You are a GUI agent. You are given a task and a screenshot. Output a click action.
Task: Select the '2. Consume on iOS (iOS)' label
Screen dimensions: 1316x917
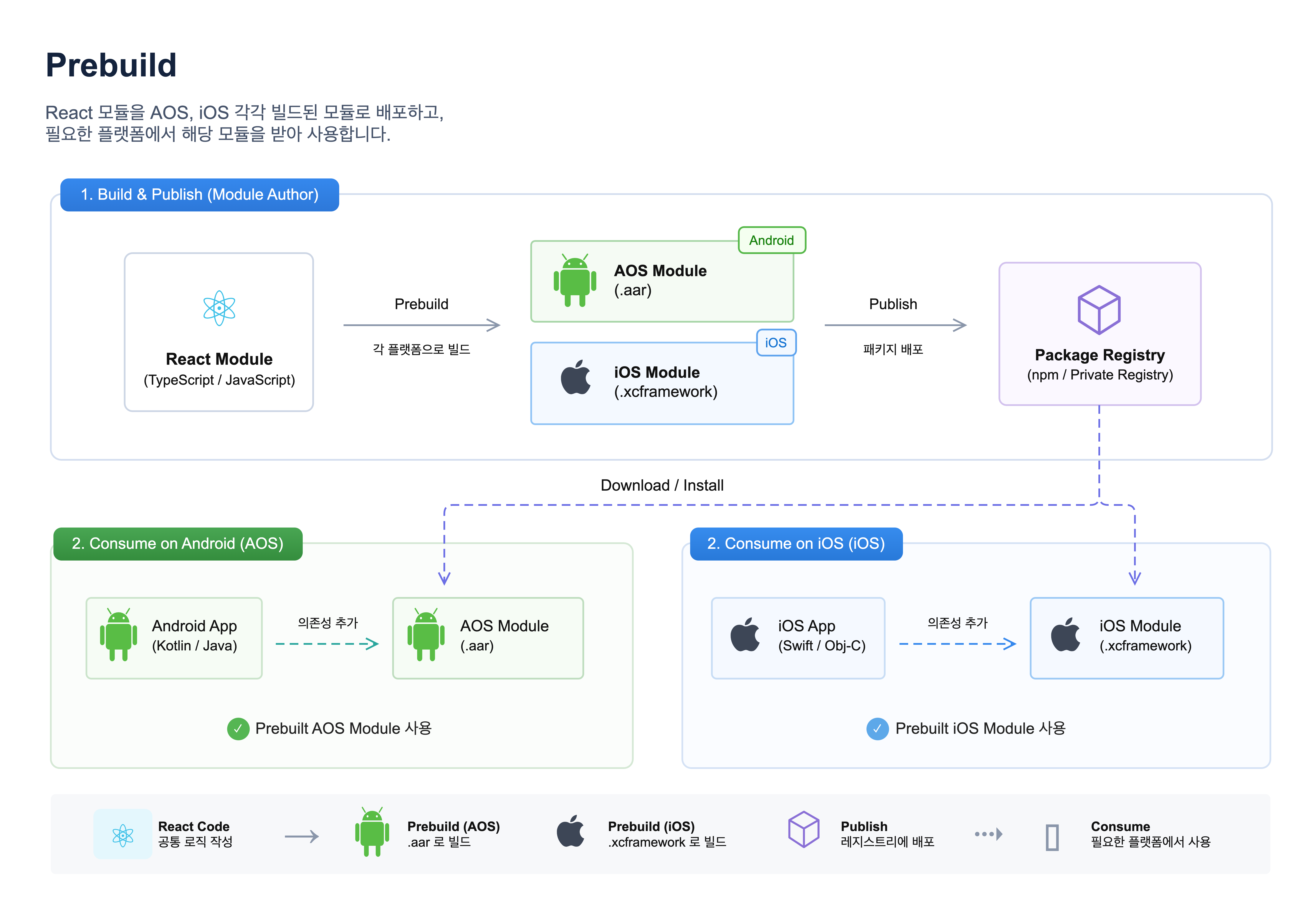[x=796, y=544]
